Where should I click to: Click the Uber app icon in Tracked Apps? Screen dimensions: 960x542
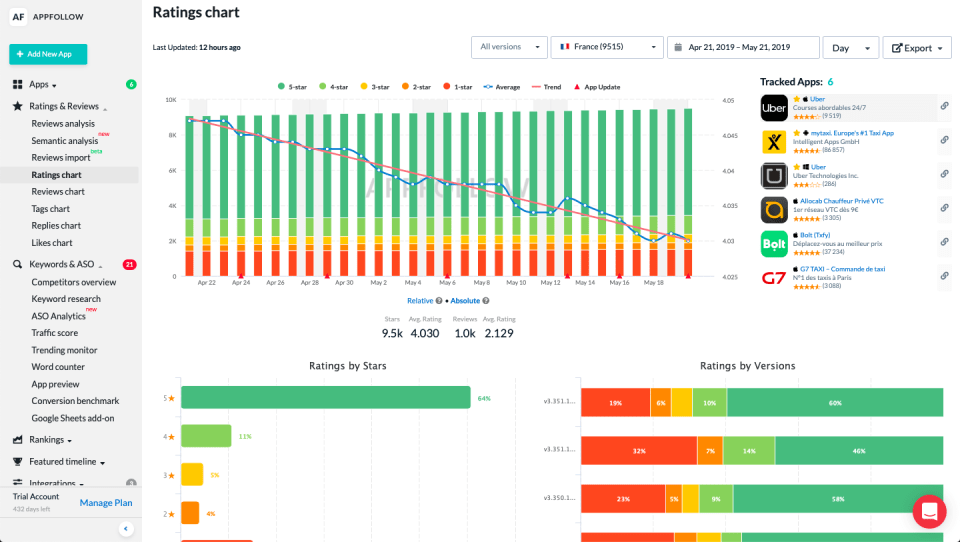pyautogui.click(x=775, y=108)
